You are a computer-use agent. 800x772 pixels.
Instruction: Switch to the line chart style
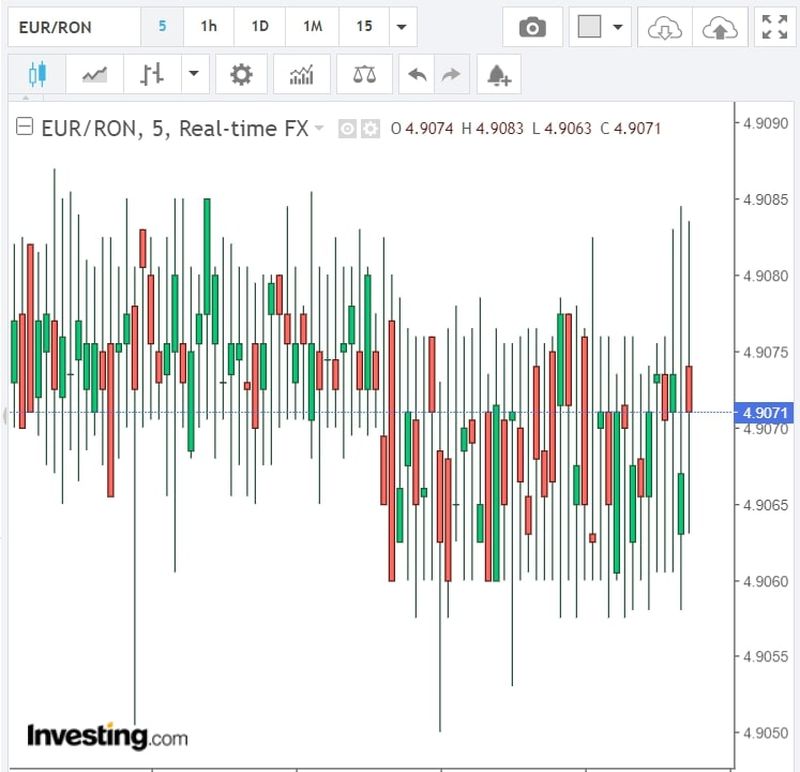95,74
